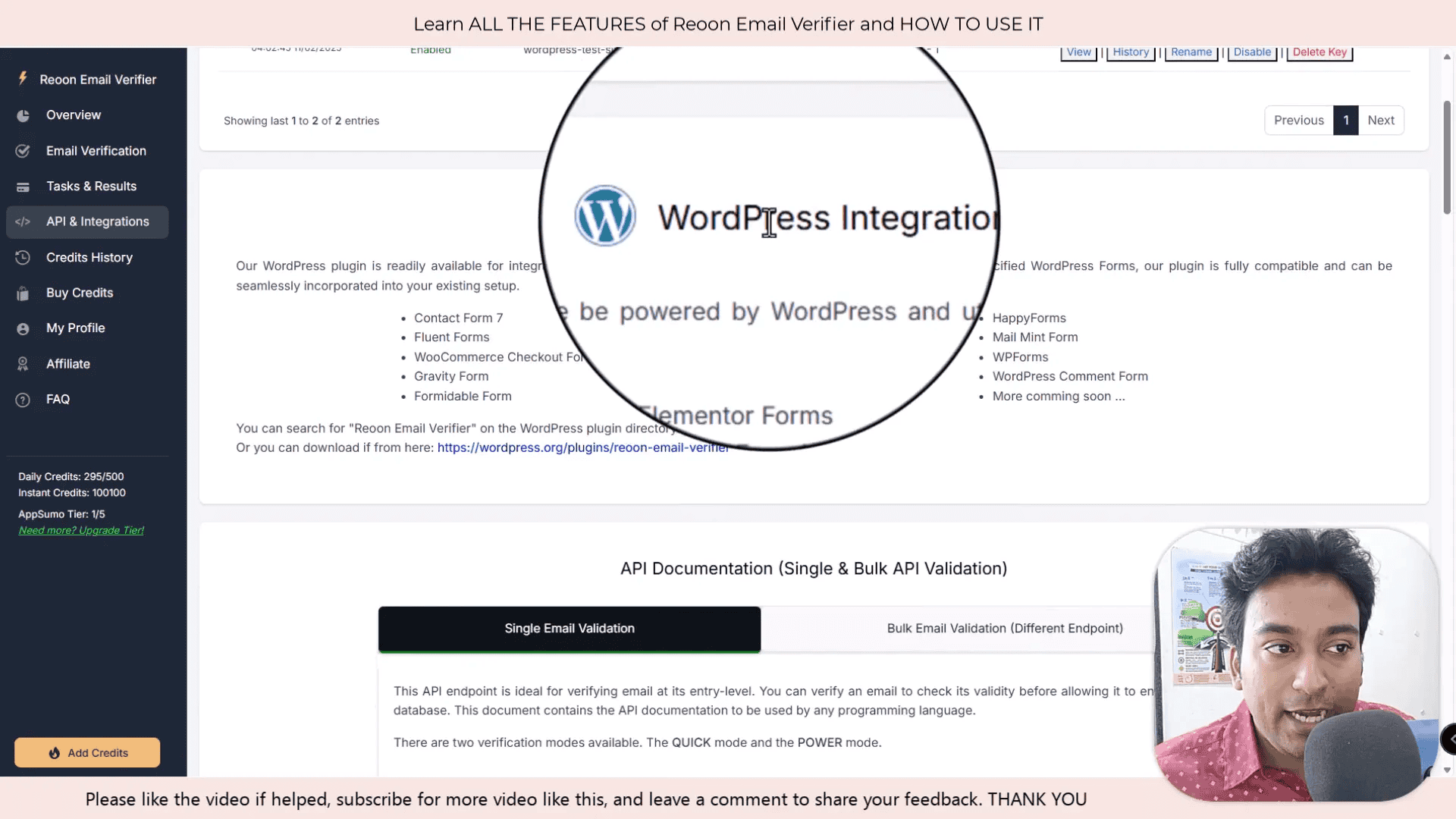1456x819 pixels.
Task: Click the Add Credits button
Action: coord(87,753)
